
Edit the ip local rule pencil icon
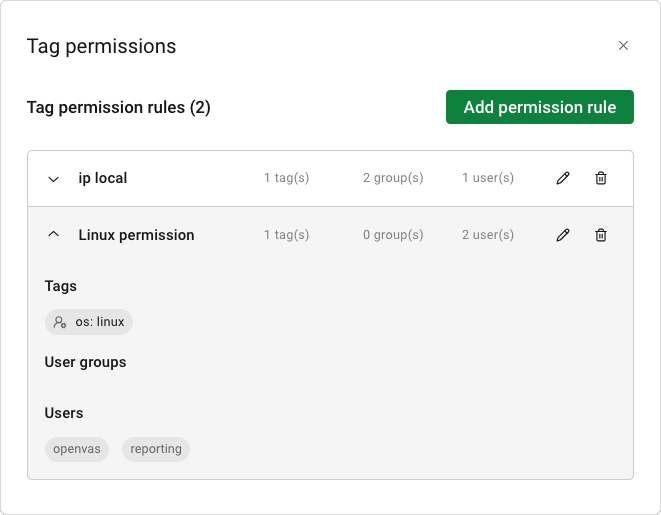click(x=563, y=178)
